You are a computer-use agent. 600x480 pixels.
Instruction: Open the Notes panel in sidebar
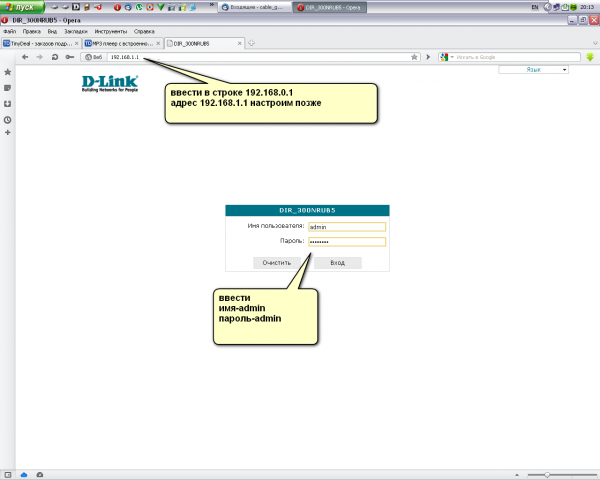(x=7, y=88)
